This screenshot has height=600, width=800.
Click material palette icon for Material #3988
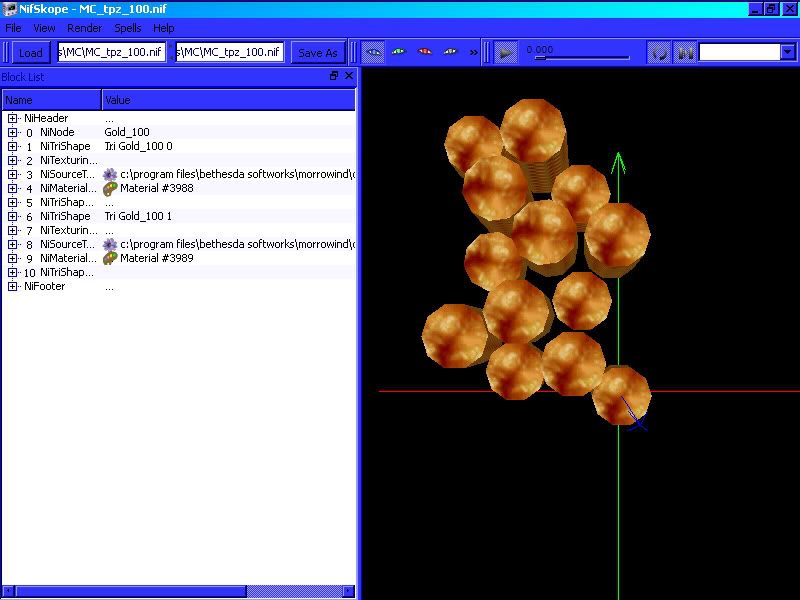click(110, 189)
